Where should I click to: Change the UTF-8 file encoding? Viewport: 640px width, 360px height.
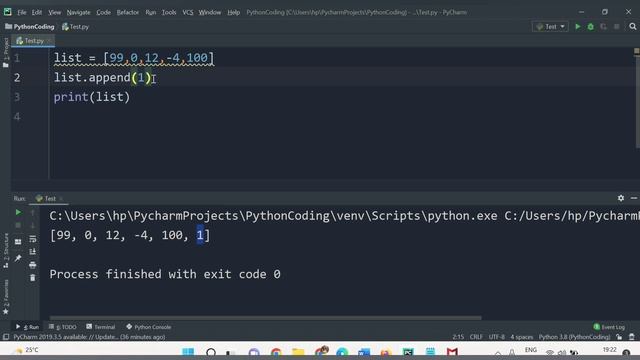[x=497, y=337]
